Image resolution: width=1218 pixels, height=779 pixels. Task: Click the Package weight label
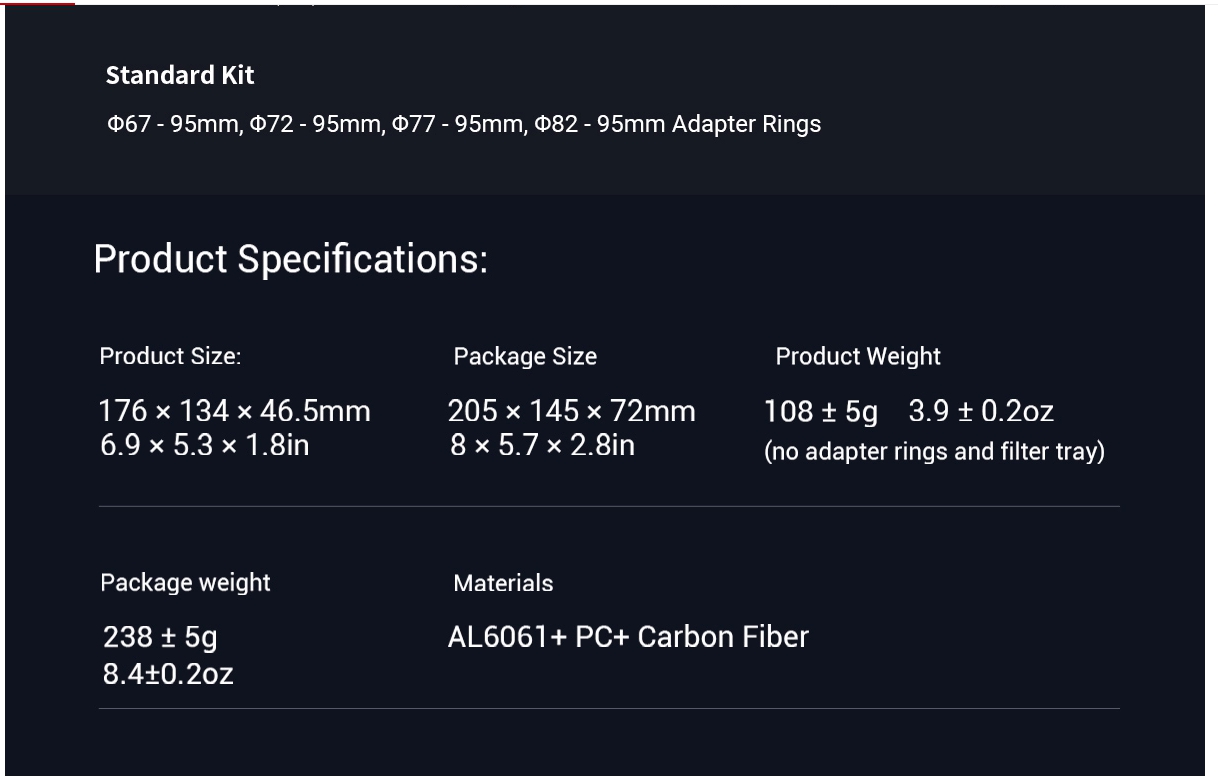[x=185, y=583]
